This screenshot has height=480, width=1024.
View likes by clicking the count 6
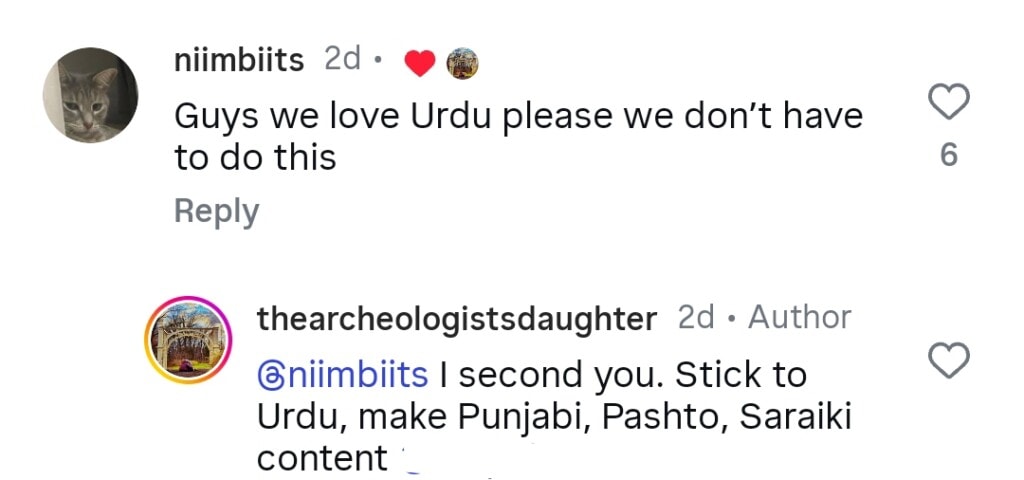949,156
